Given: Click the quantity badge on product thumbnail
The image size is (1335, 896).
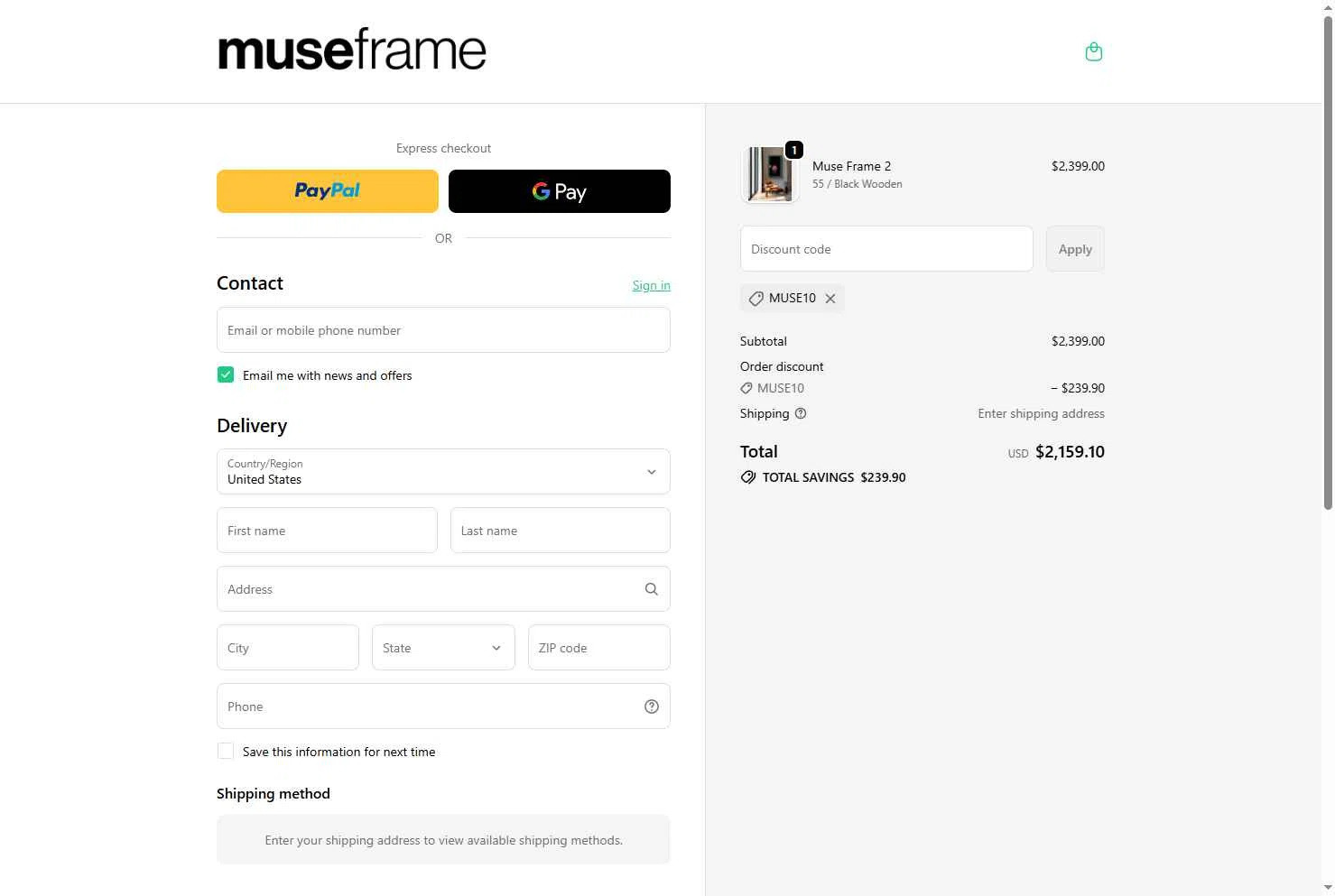Looking at the screenshot, I should [793, 150].
